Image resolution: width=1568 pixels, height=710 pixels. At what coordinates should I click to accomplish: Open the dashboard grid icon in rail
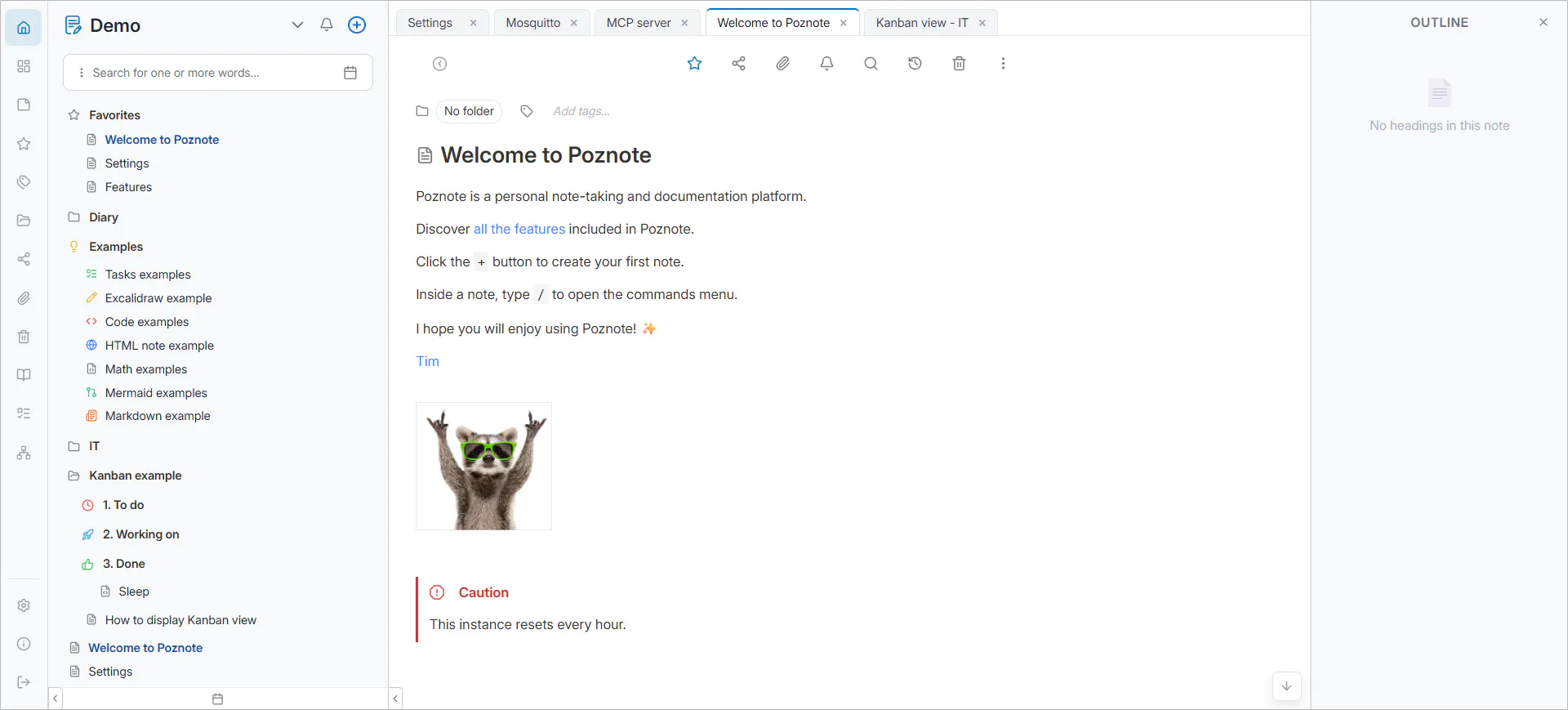tap(24, 66)
